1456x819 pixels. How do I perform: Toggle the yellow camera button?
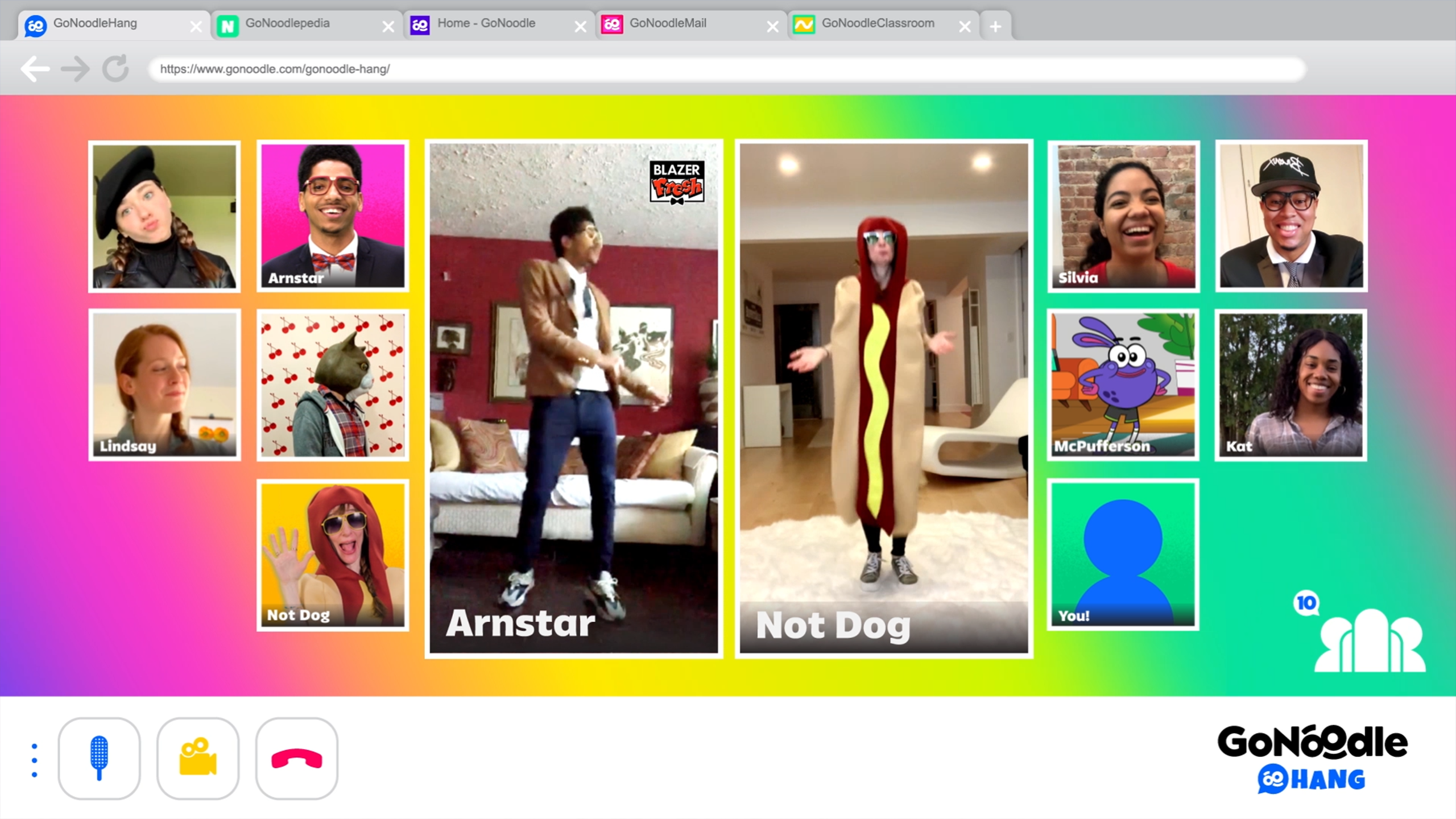(x=198, y=758)
